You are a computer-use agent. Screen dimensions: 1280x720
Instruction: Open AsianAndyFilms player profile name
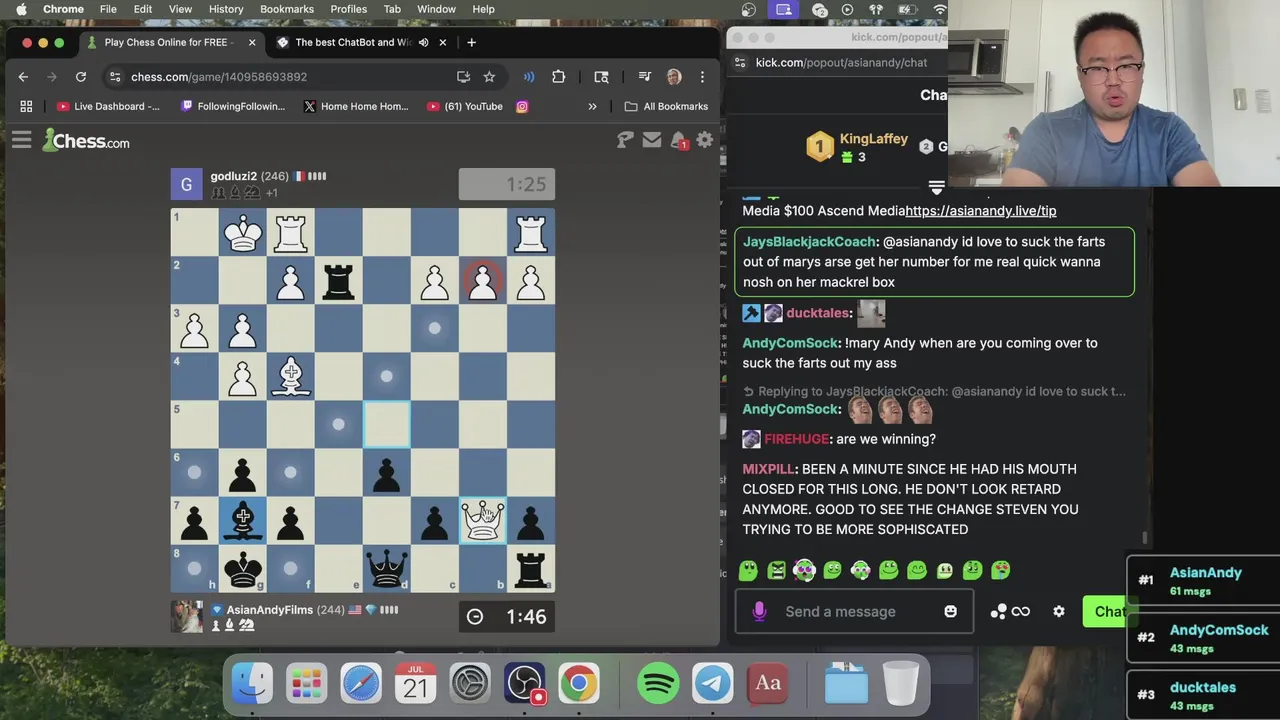pos(269,610)
